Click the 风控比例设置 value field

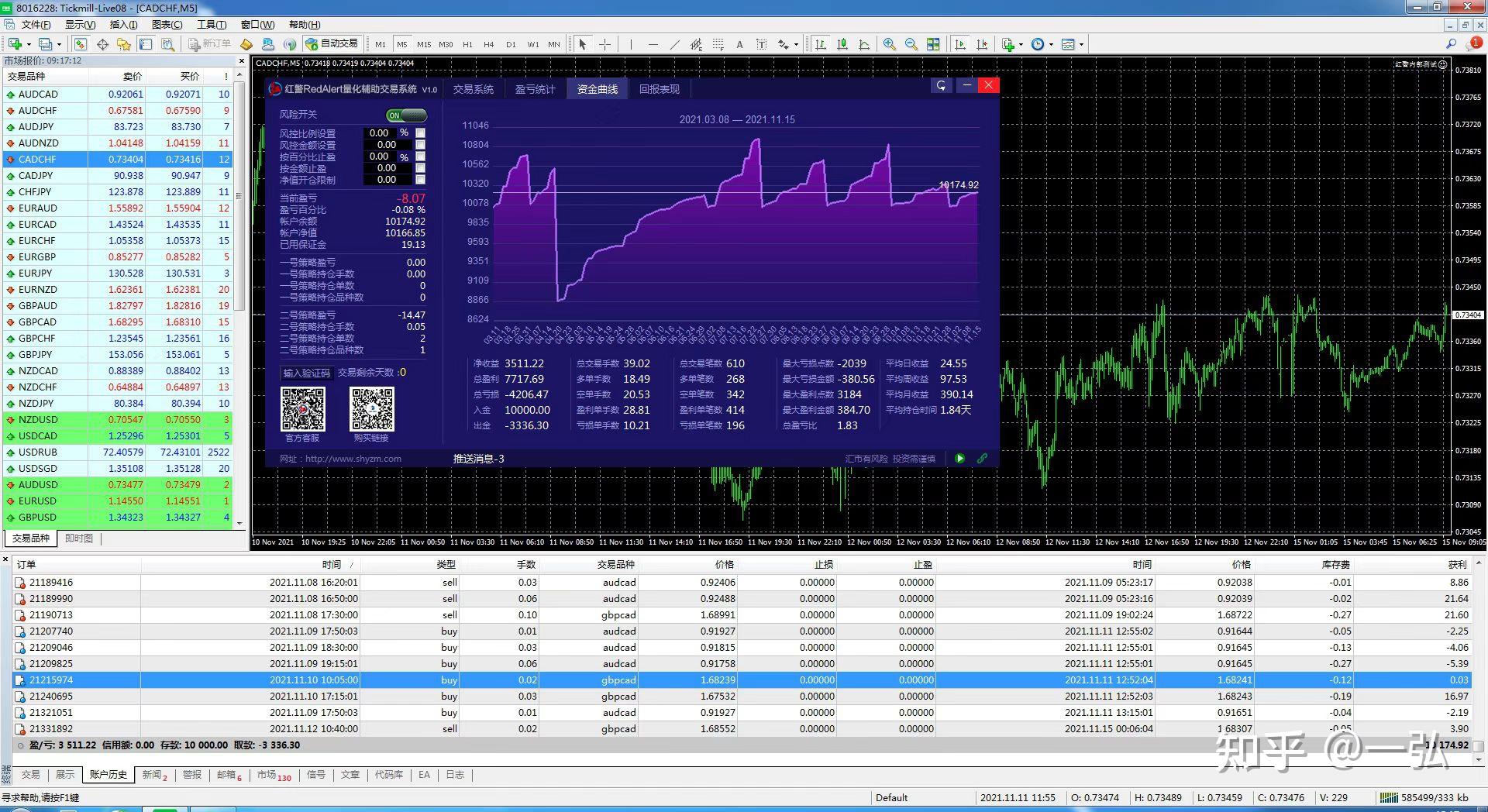click(379, 133)
